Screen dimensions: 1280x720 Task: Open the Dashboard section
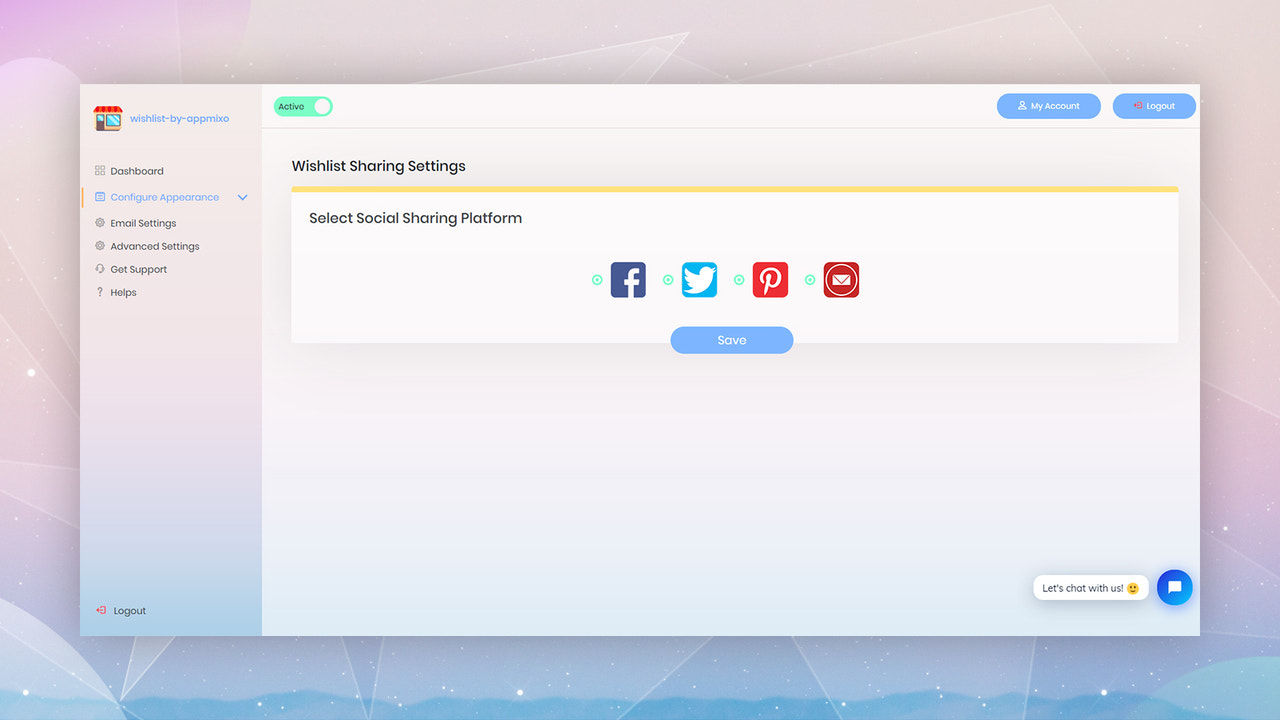(137, 170)
